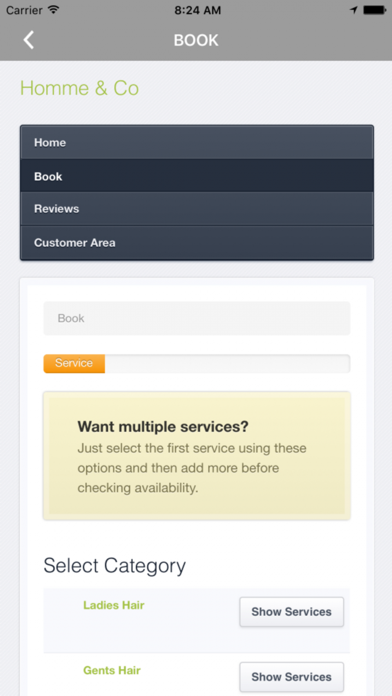Click the Book breadcrumb field
Viewport: 392px width, 696px height.
197,318
